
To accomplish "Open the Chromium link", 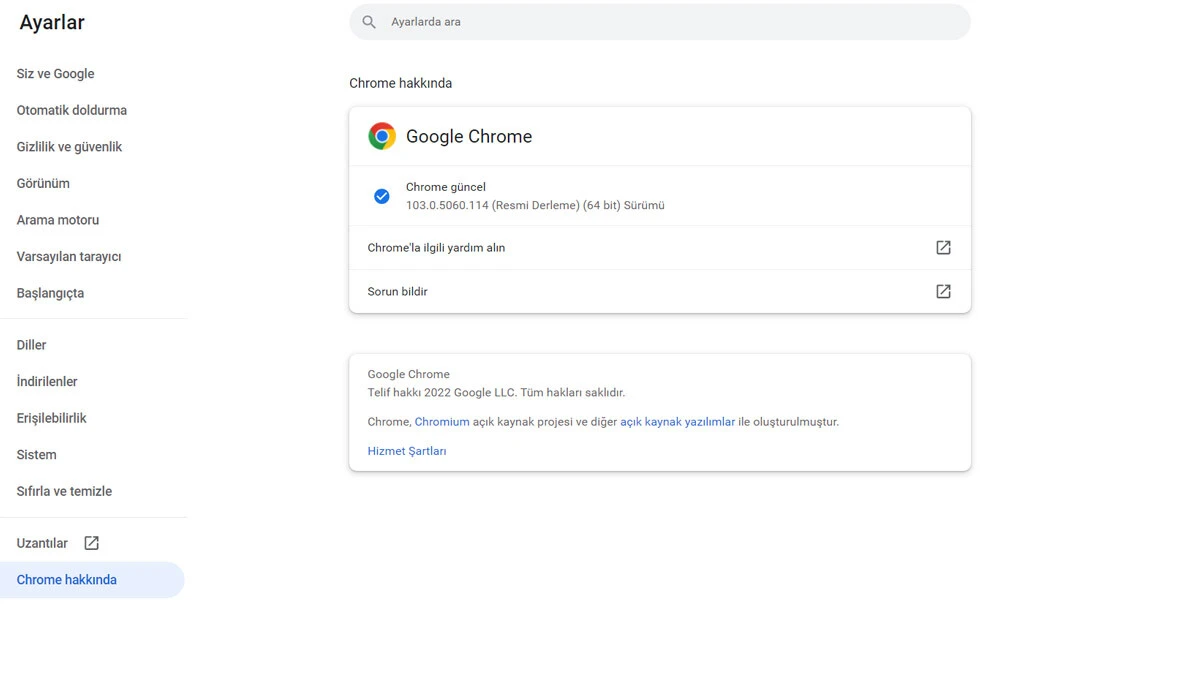I will [442, 421].
